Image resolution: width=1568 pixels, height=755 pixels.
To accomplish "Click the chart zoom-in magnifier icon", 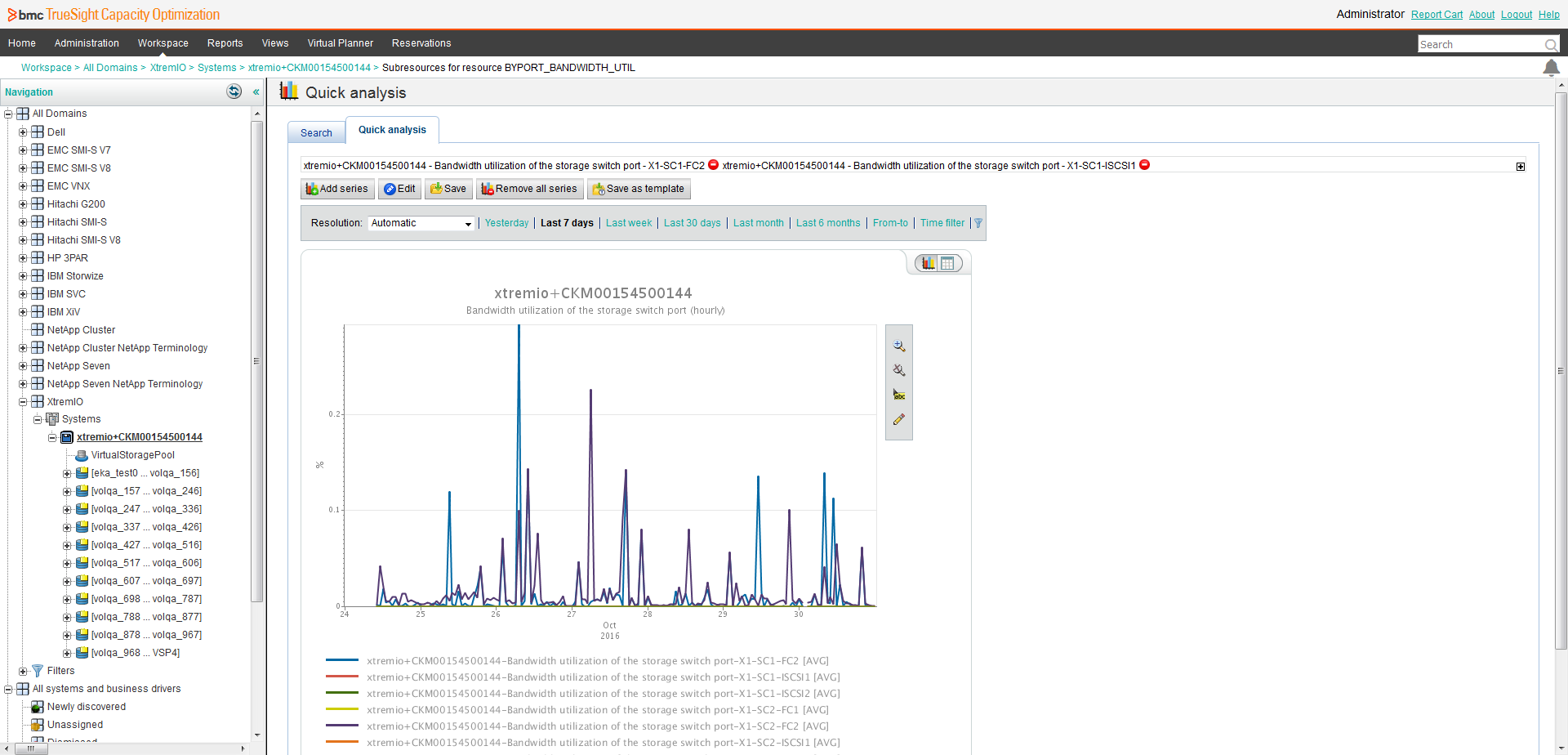I will 899,346.
